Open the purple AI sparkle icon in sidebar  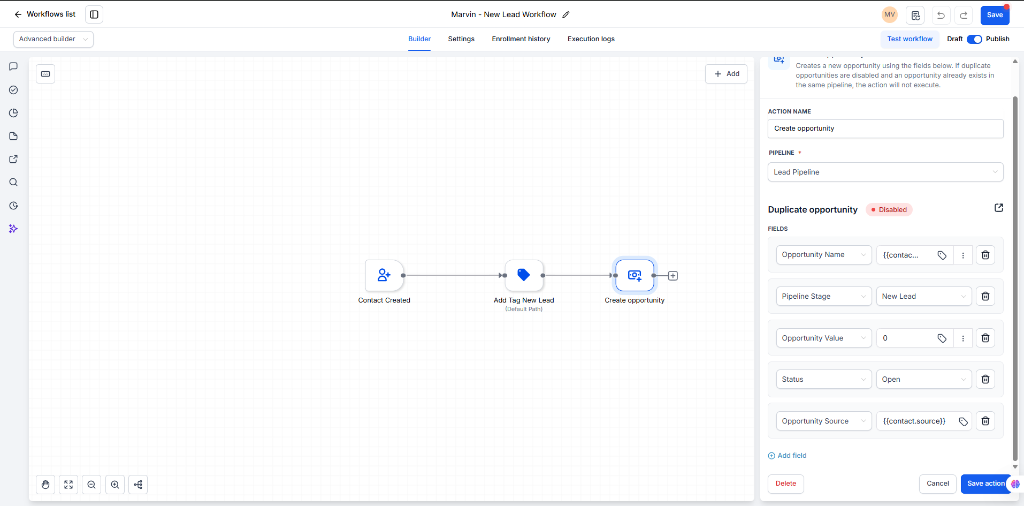(13, 229)
